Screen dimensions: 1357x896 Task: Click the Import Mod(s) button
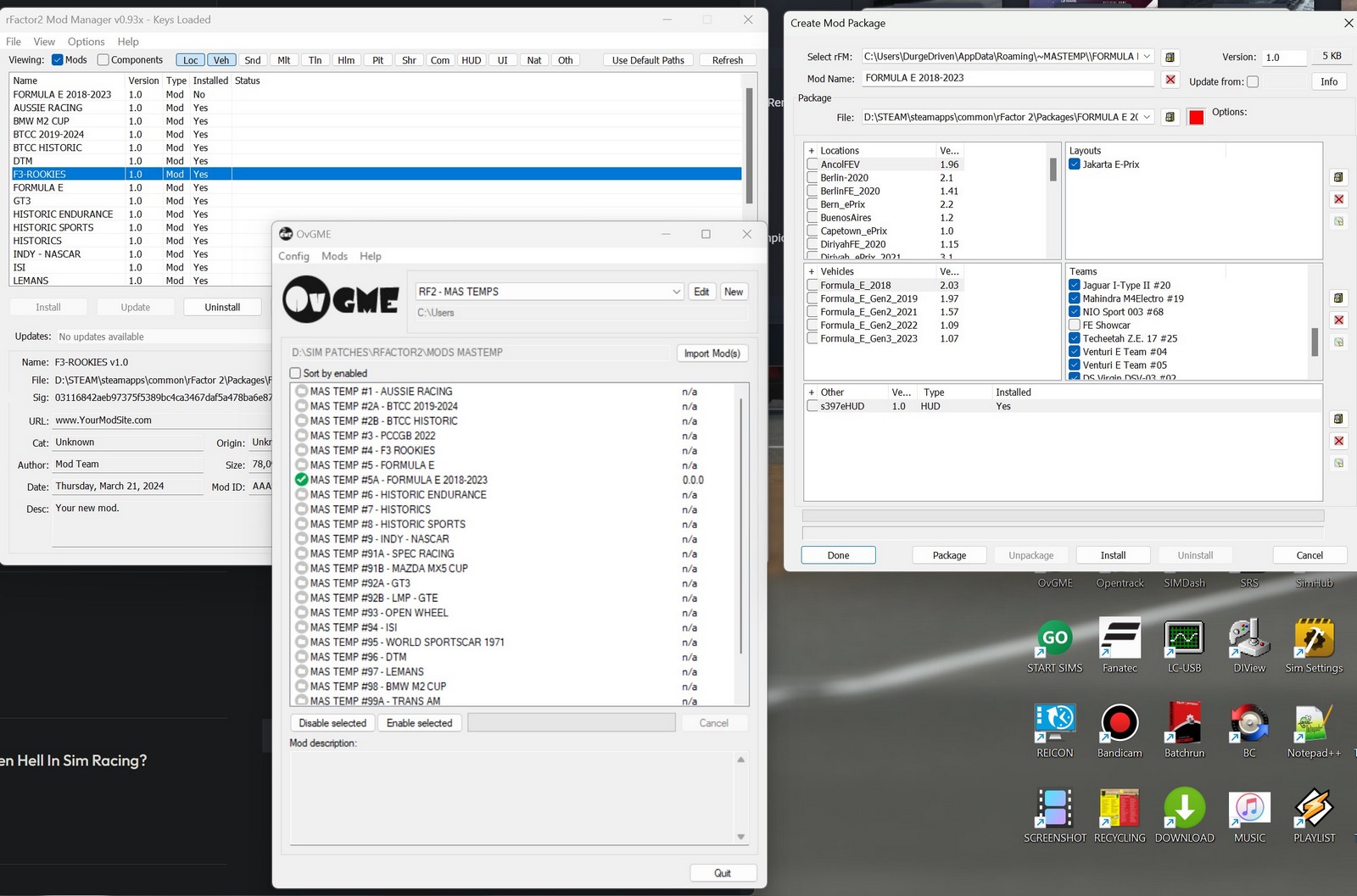[712, 353]
